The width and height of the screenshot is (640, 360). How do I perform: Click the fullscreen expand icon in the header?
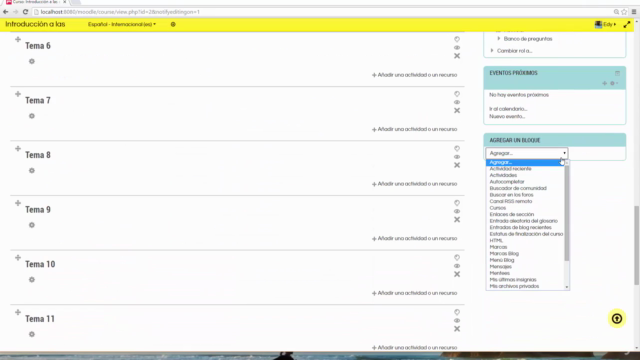627,24
